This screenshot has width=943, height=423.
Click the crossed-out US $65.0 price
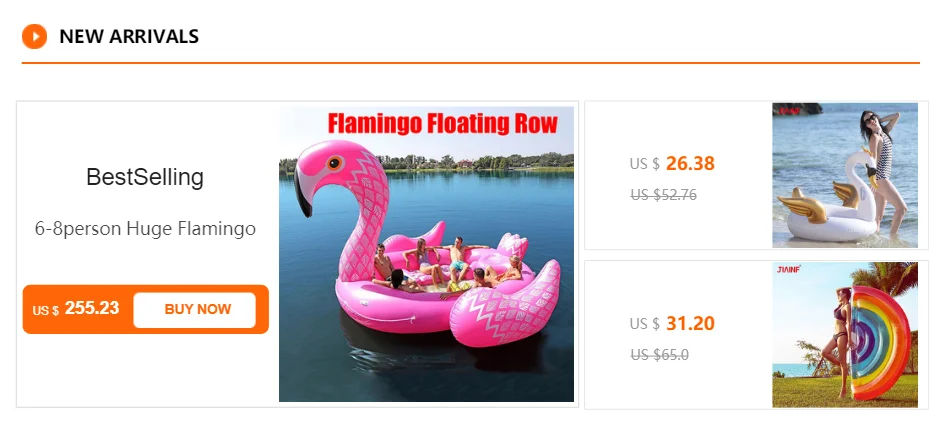(x=659, y=355)
